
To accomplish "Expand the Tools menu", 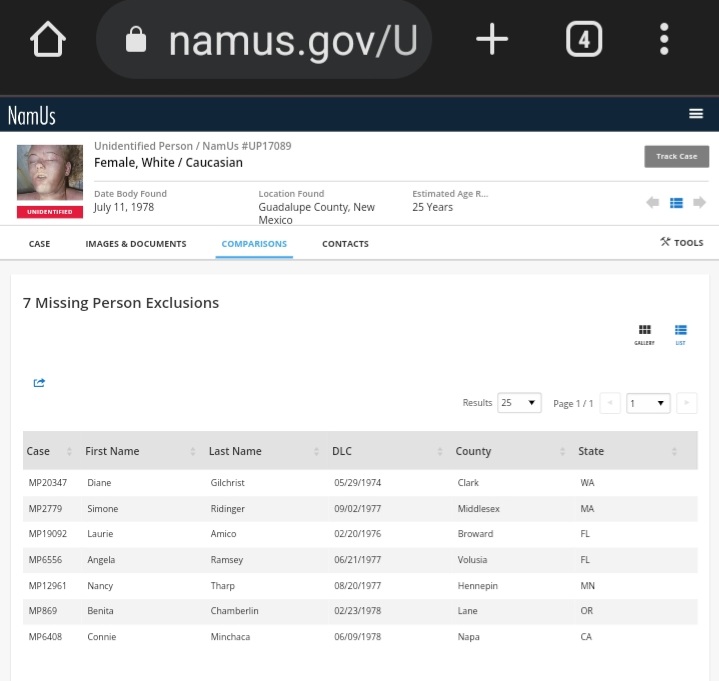I will point(681,242).
